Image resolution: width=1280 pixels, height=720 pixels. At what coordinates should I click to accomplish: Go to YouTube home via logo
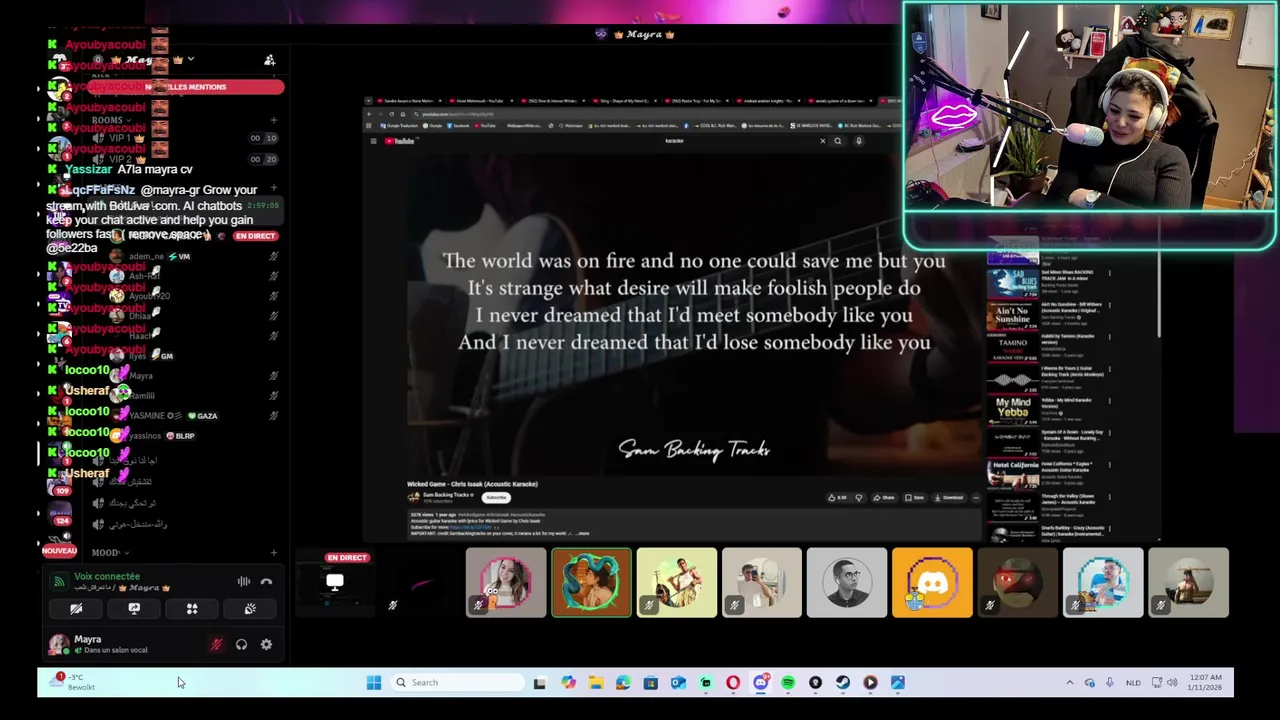[x=402, y=141]
